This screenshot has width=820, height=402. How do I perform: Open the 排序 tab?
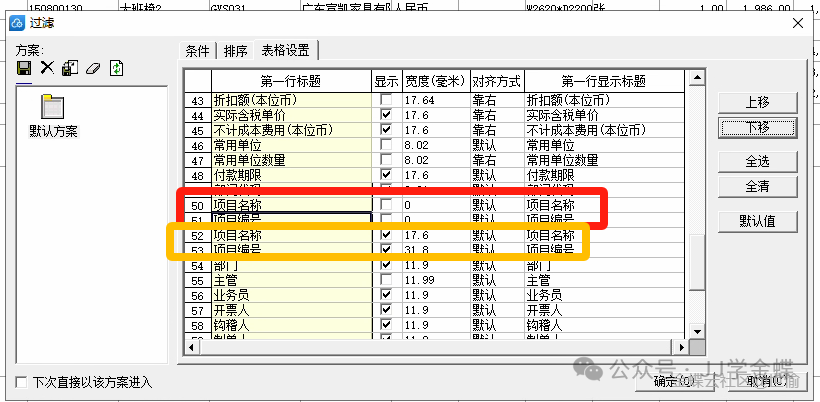(x=236, y=50)
